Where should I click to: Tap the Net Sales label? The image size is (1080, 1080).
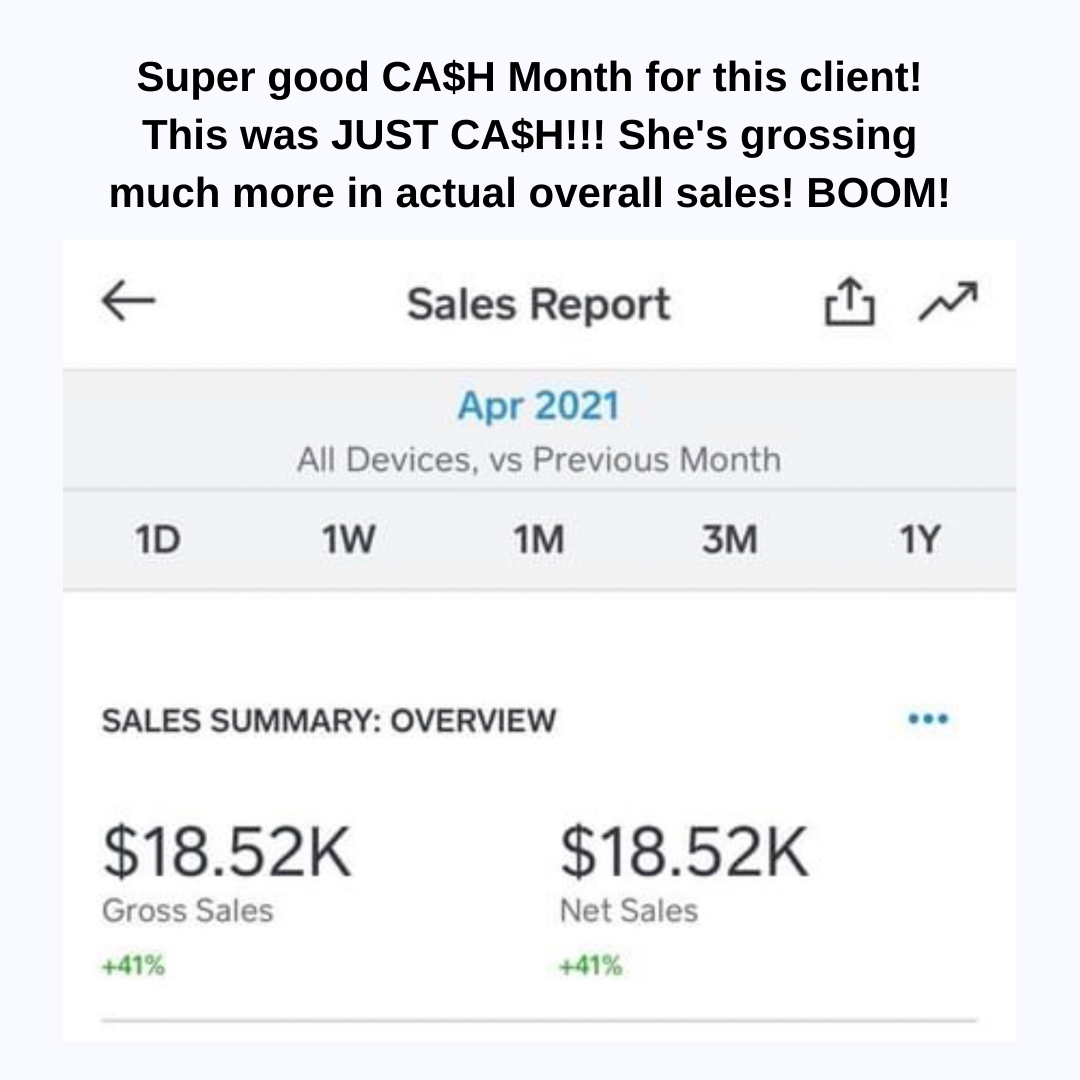pyautogui.click(x=629, y=911)
